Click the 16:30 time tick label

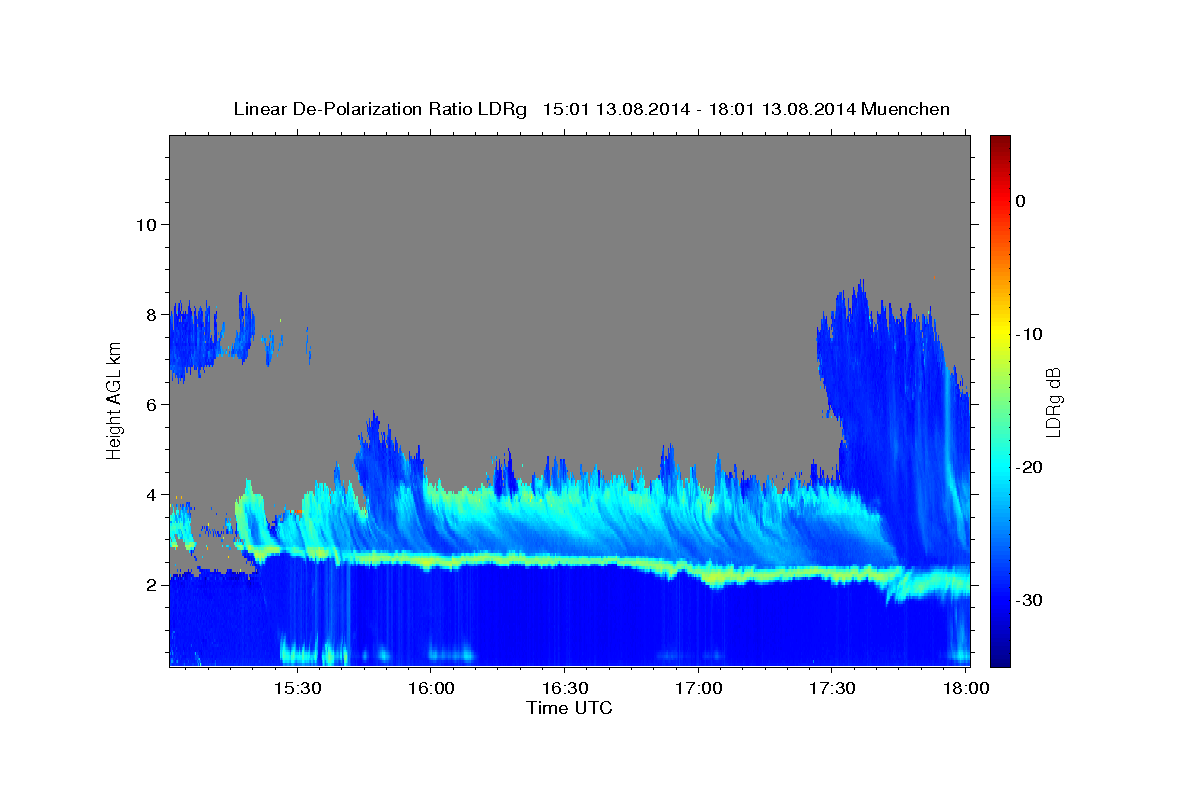pos(564,689)
